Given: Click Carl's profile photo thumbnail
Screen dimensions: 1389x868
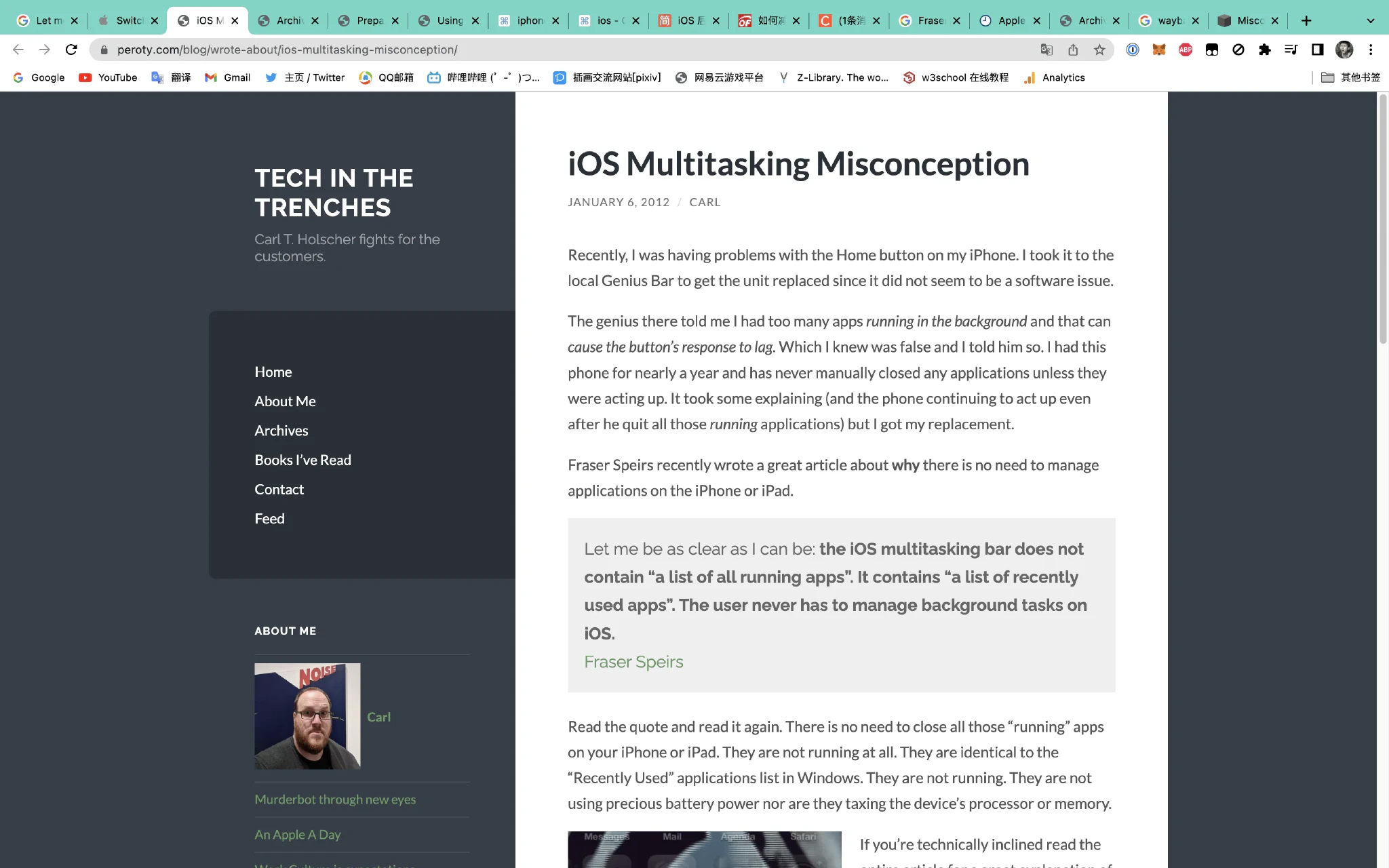Looking at the screenshot, I should [307, 716].
